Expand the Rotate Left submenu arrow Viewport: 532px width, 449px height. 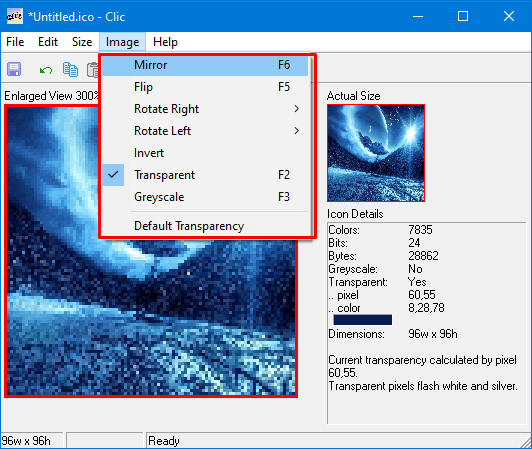click(297, 131)
